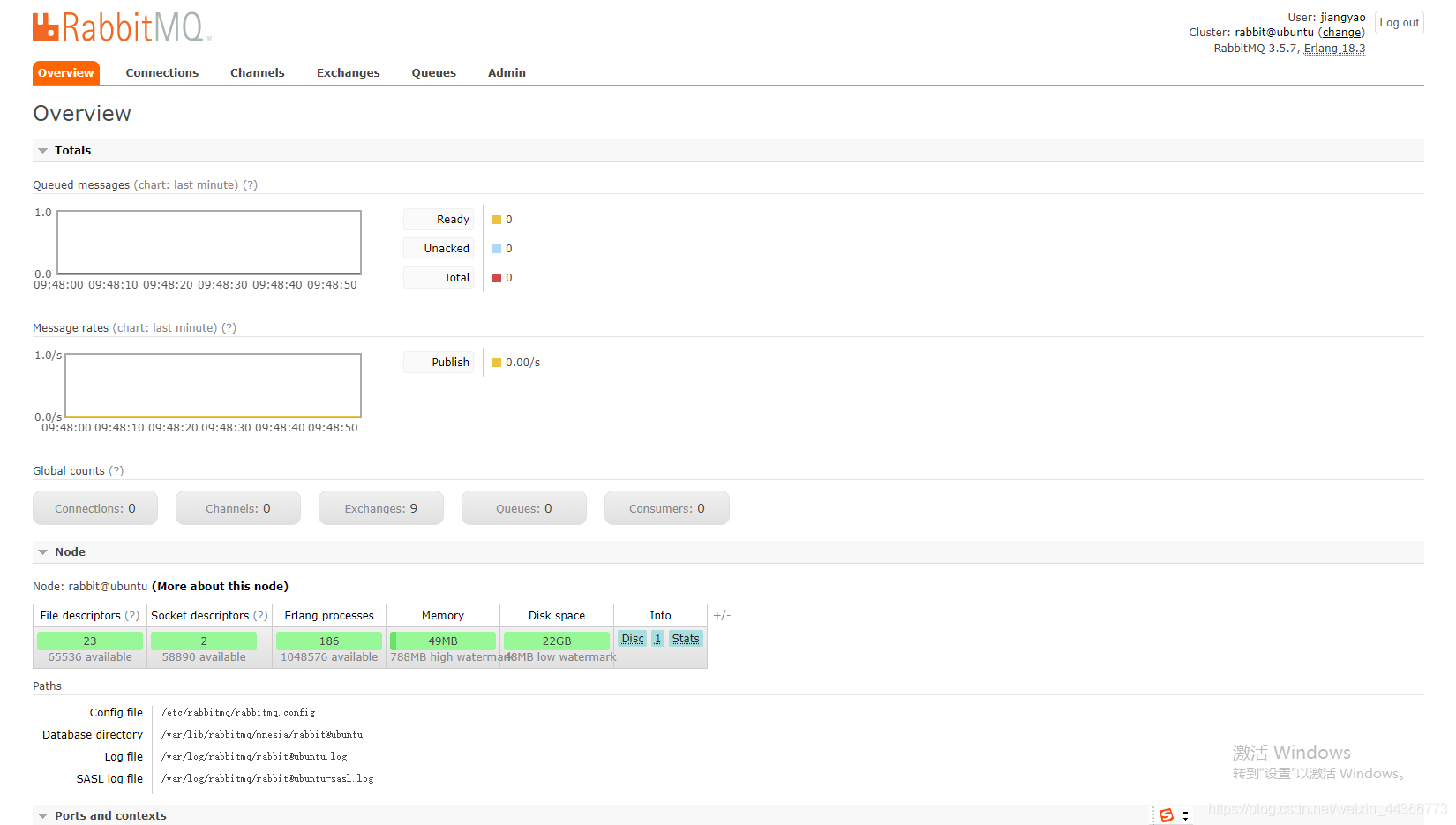The image size is (1456, 825).
Task: Click the Queued messages chart
Action: click(209, 243)
